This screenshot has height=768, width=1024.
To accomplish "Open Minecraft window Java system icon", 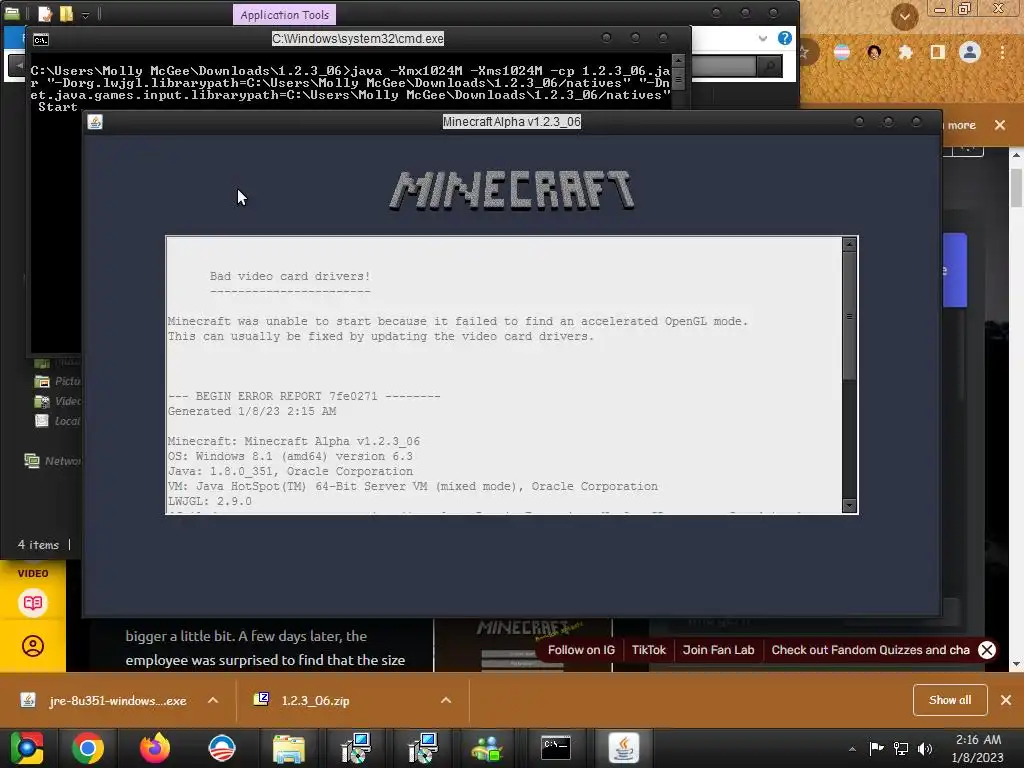I will point(95,122).
